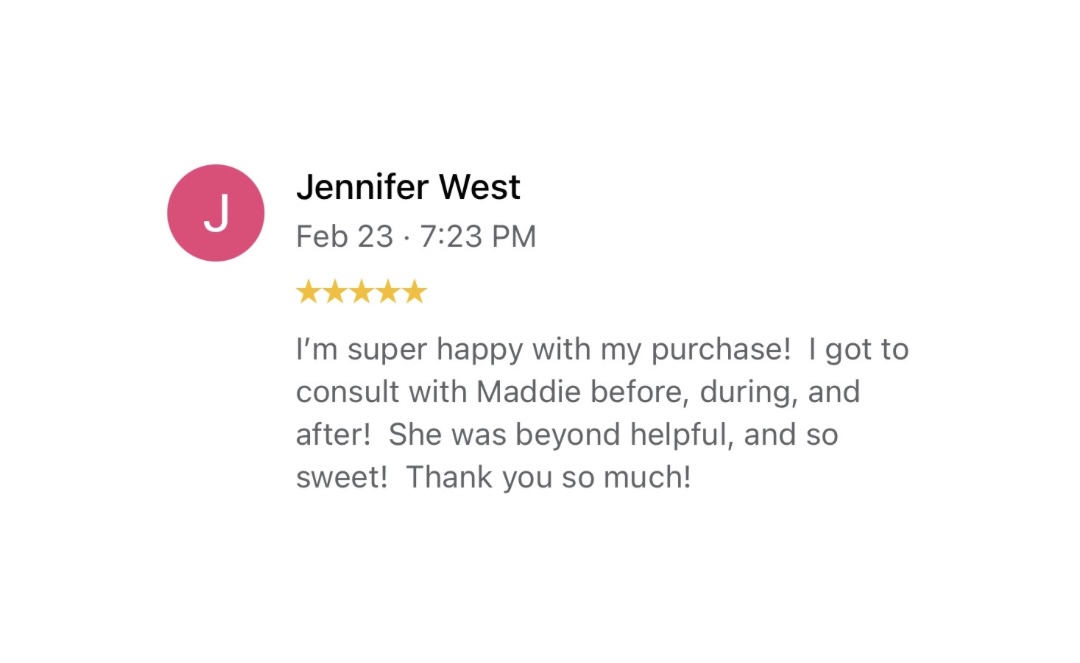The width and height of the screenshot is (1080, 663).
Task: Open Jennifer West's reviewer name
Action: [x=408, y=187]
